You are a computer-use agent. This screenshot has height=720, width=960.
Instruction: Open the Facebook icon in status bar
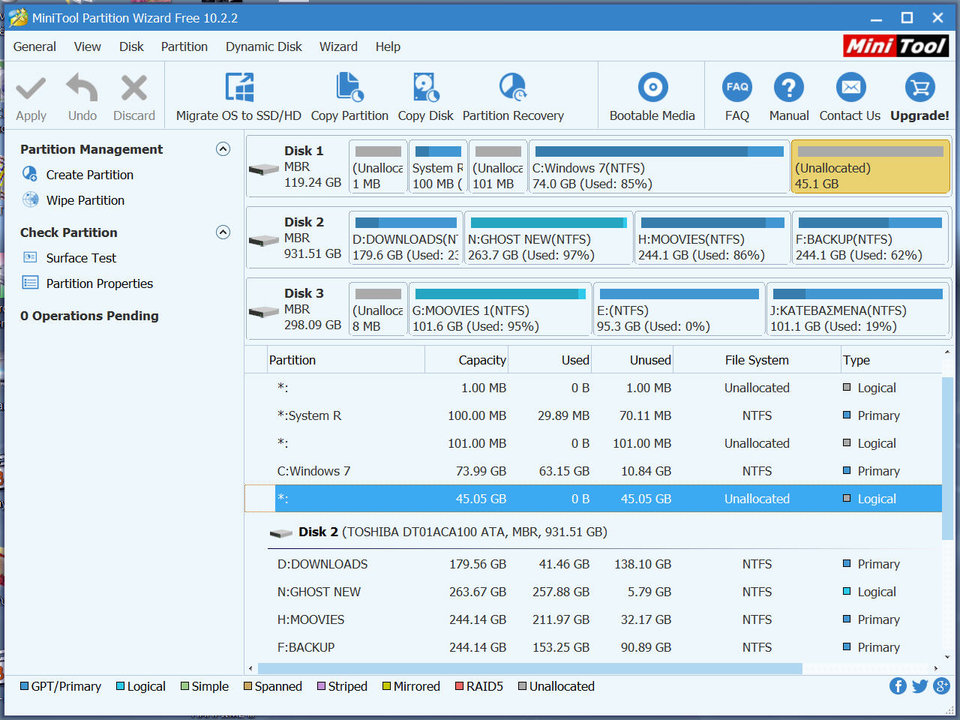pos(898,686)
